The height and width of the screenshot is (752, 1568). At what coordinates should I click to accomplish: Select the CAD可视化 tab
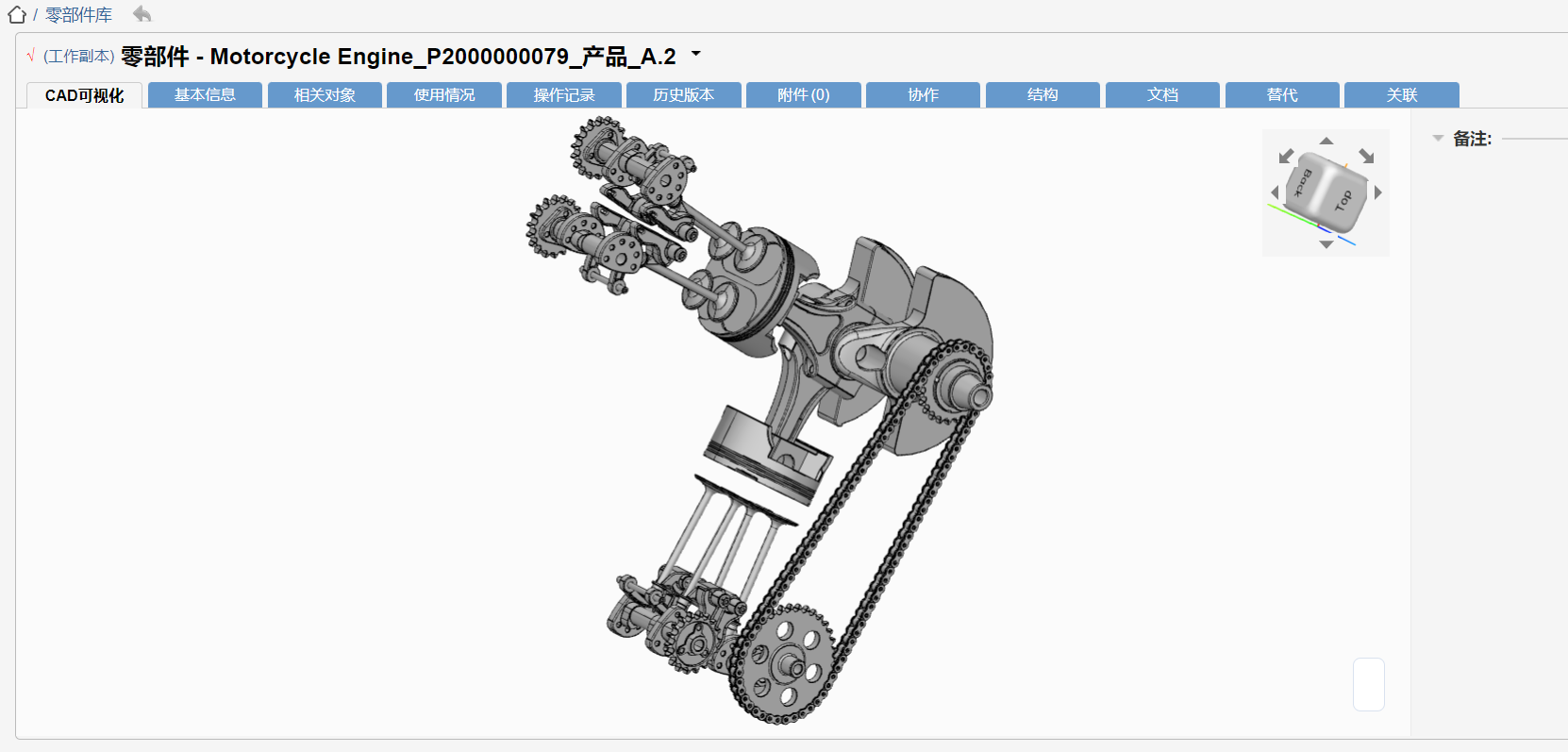(x=84, y=95)
